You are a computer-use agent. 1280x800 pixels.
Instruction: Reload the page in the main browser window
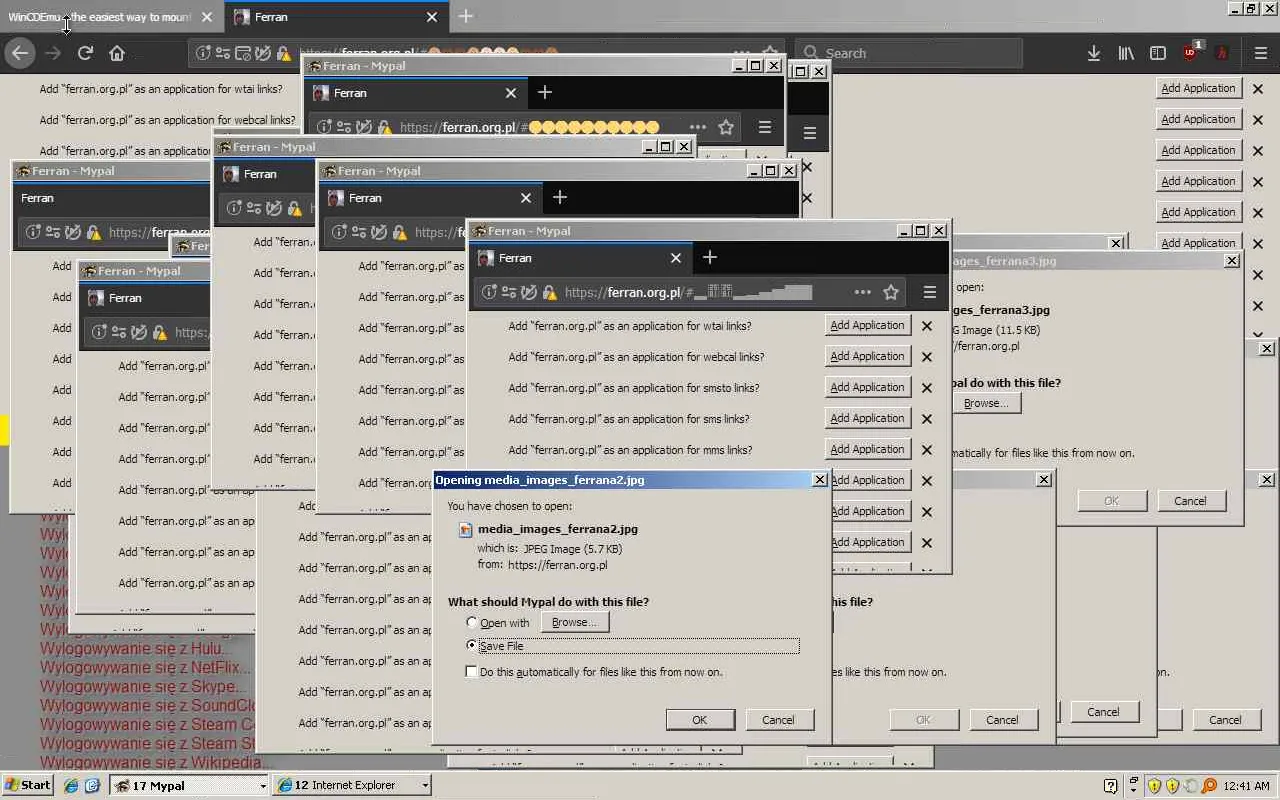click(85, 53)
